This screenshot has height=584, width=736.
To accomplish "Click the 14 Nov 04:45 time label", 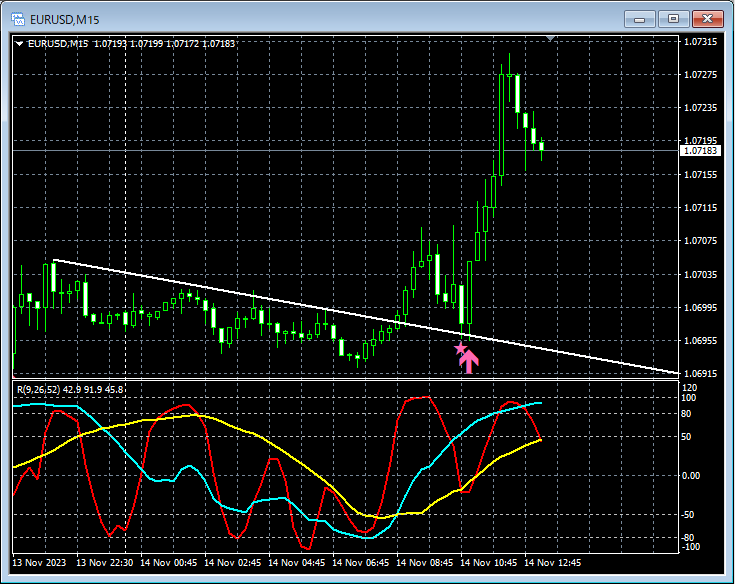I will tap(297, 562).
